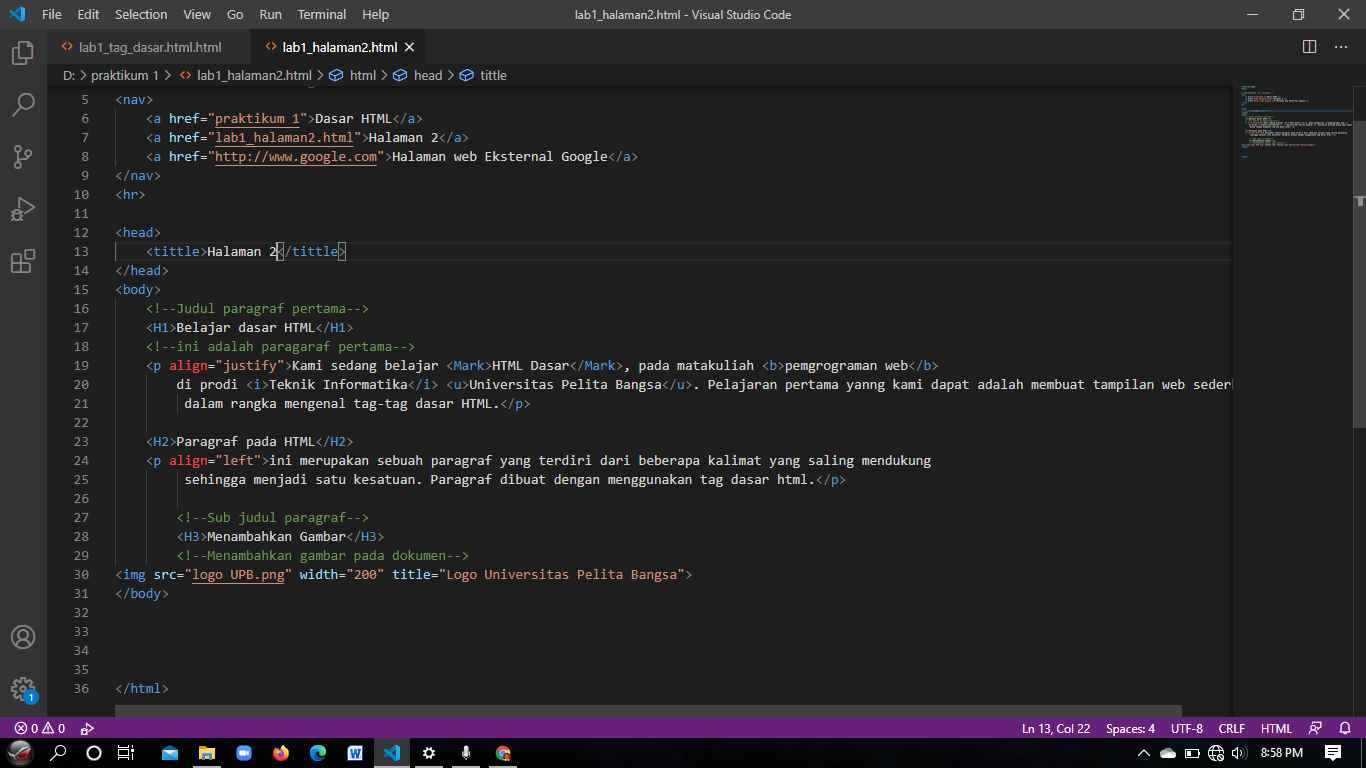Open the More Actions ellipsis menu
Viewport: 1366px width, 768px height.
[x=1341, y=45]
